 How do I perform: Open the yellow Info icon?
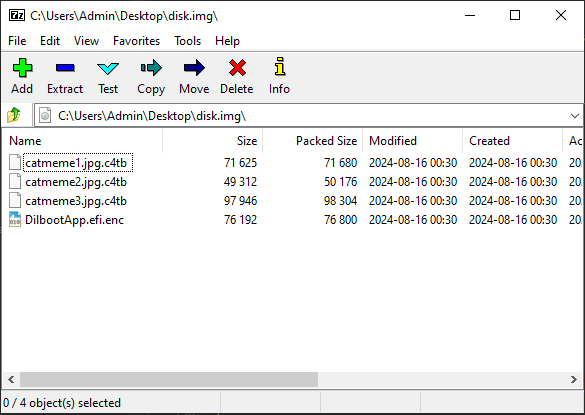(280, 66)
